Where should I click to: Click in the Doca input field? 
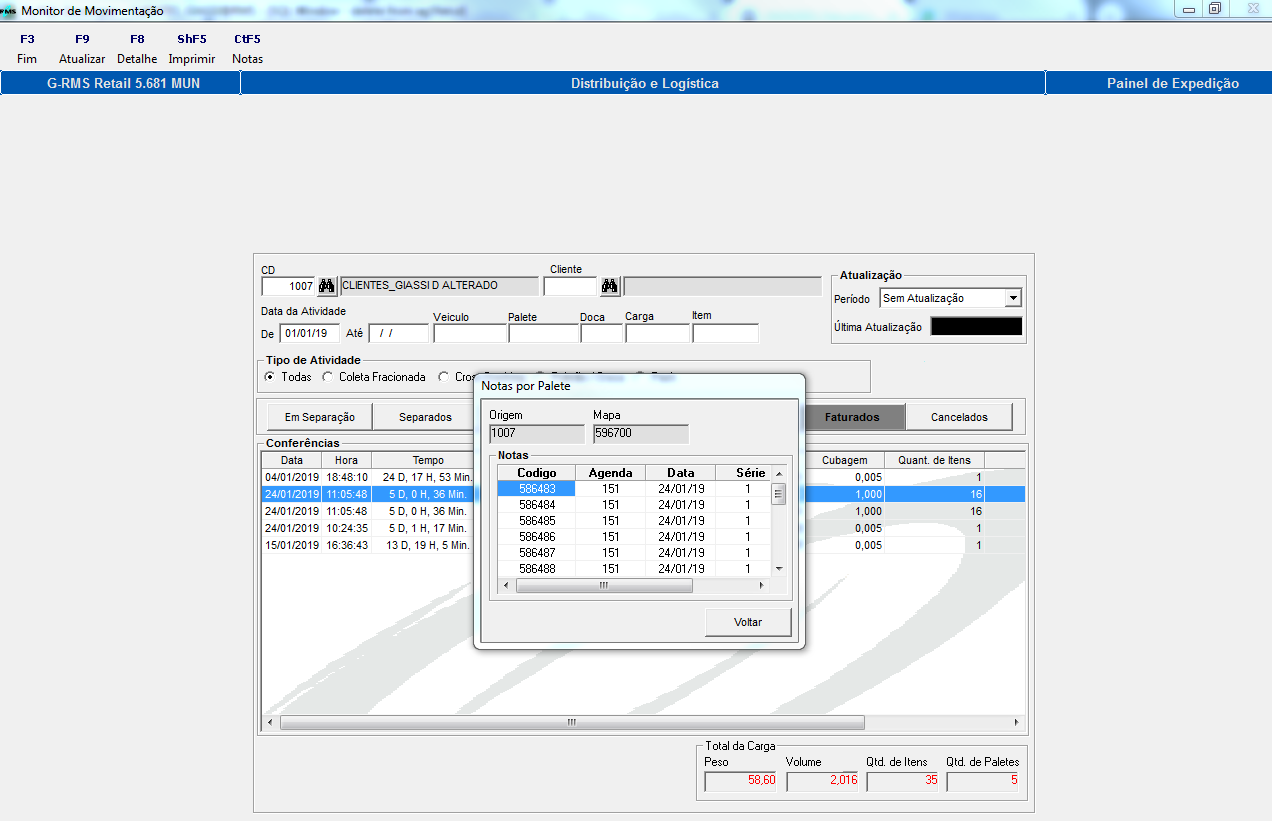(x=601, y=333)
